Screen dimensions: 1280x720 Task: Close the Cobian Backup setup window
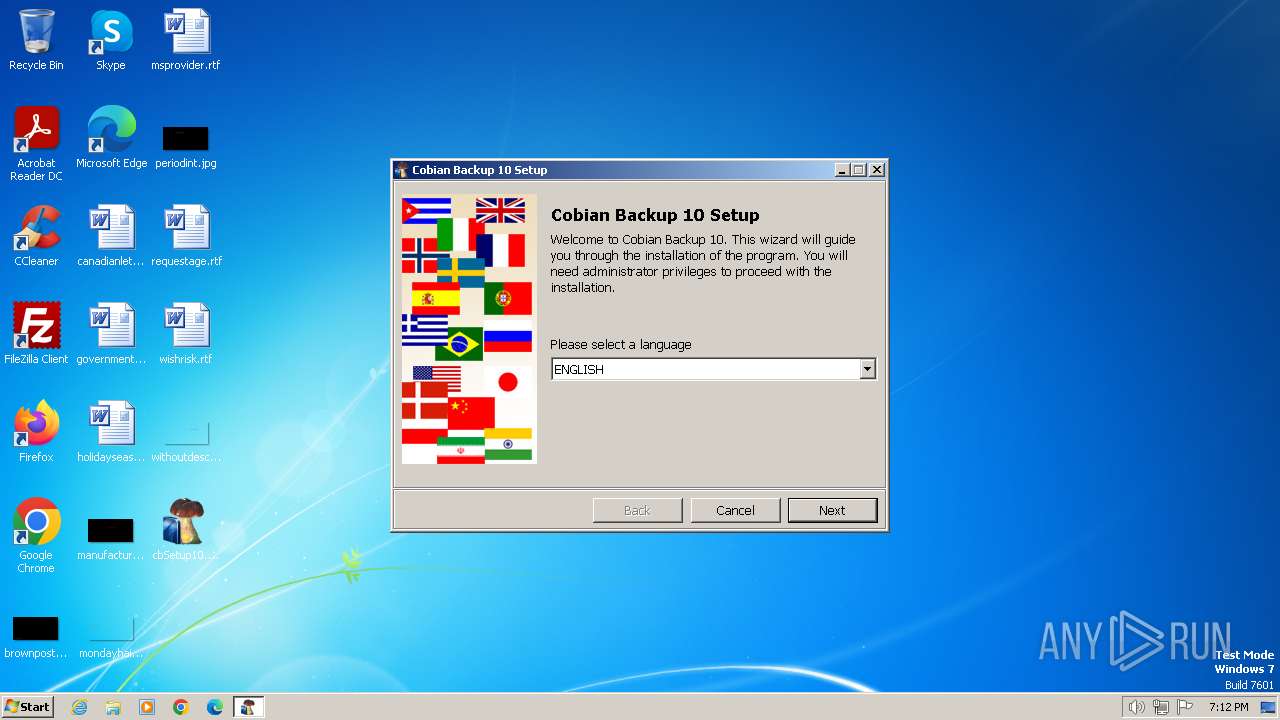tap(877, 170)
